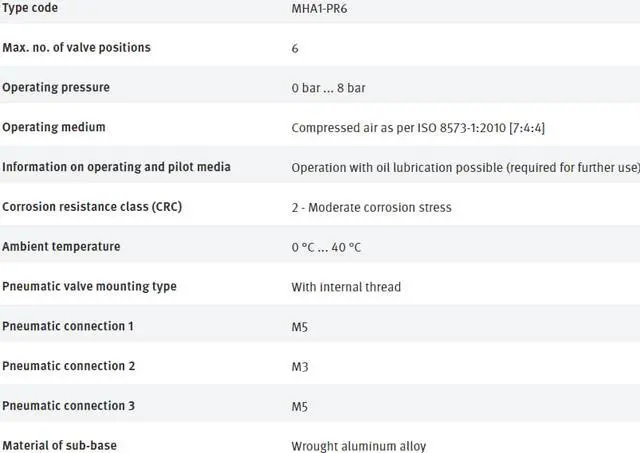Select the Compressed air ISO 8573-1:2010 text
The width and height of the screenshot is (640, 453).
coord(417,127)
